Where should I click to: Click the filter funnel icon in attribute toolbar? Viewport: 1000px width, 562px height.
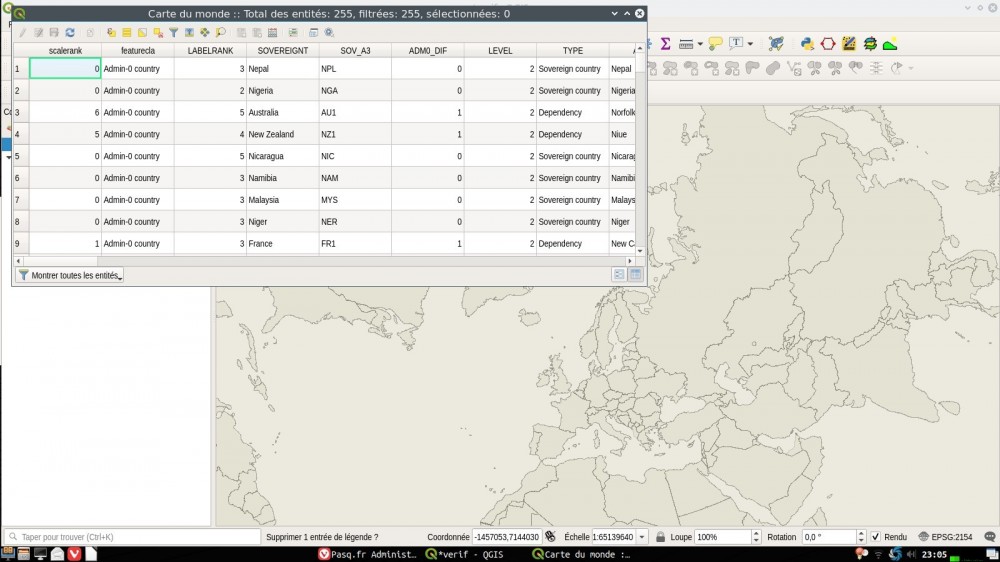click(173, 33)
